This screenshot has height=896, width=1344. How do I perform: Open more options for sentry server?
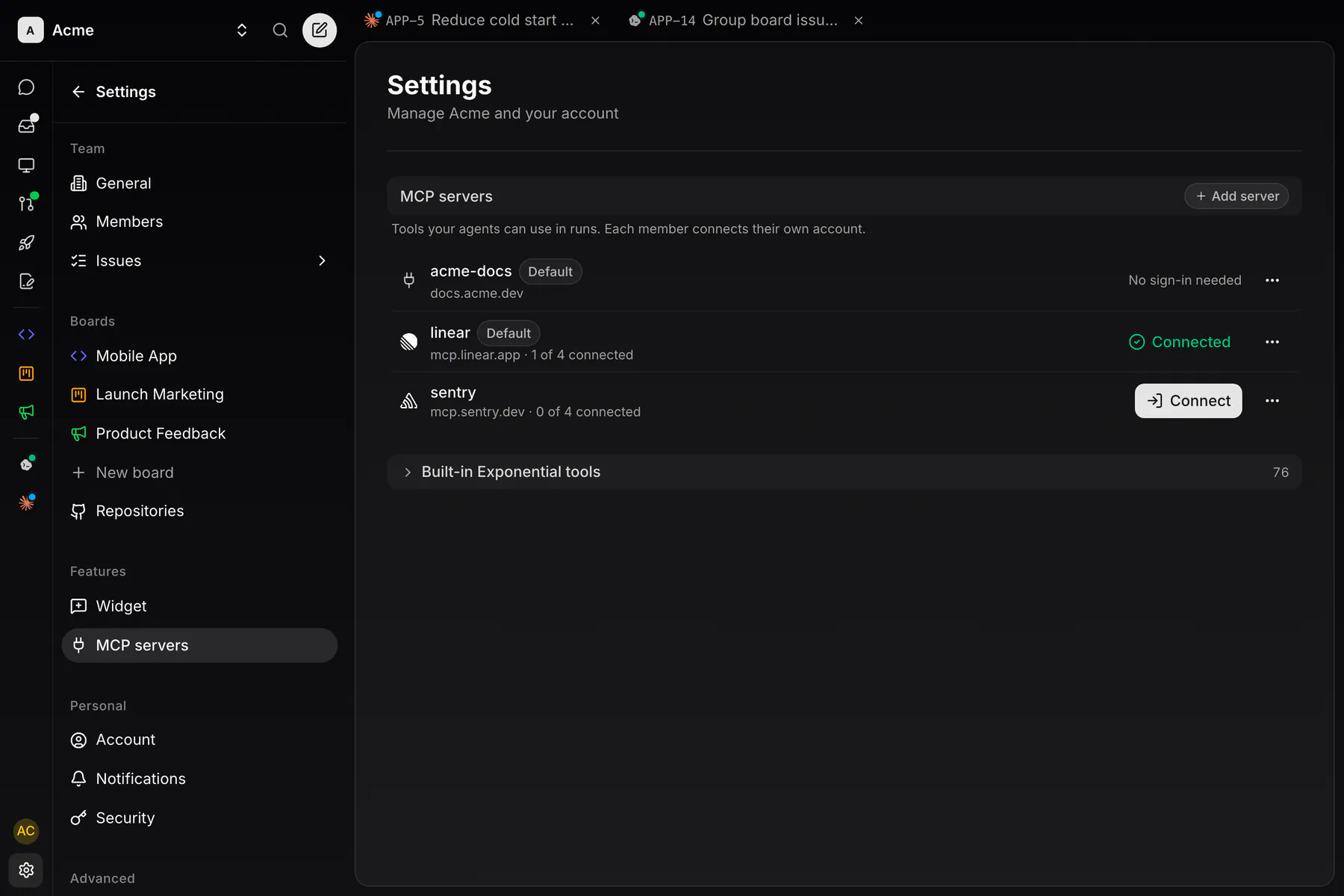tap(1272, 401)
